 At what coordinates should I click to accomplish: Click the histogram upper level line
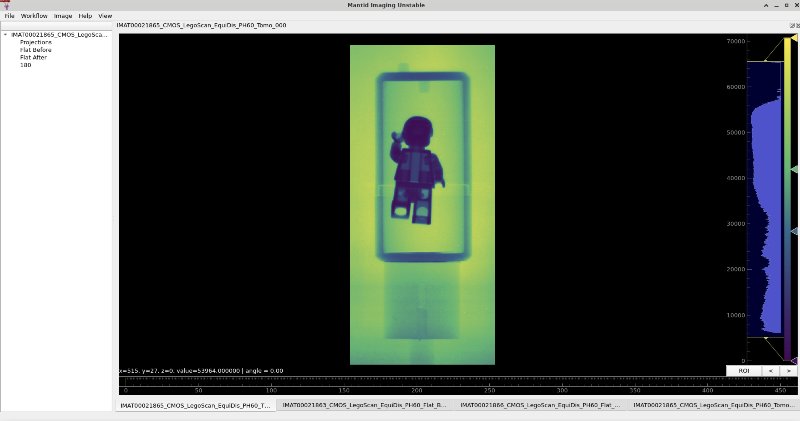tap(765, 61)
